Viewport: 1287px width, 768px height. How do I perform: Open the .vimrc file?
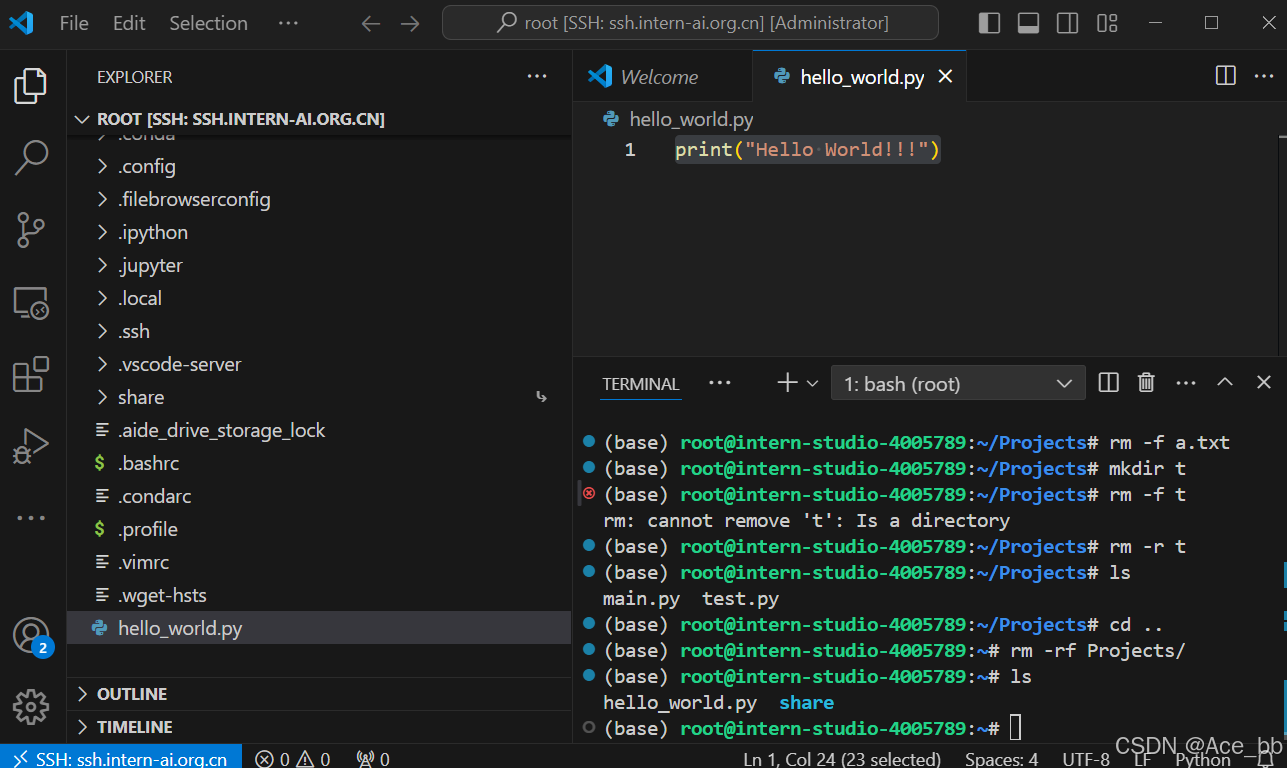pos(319,562)
